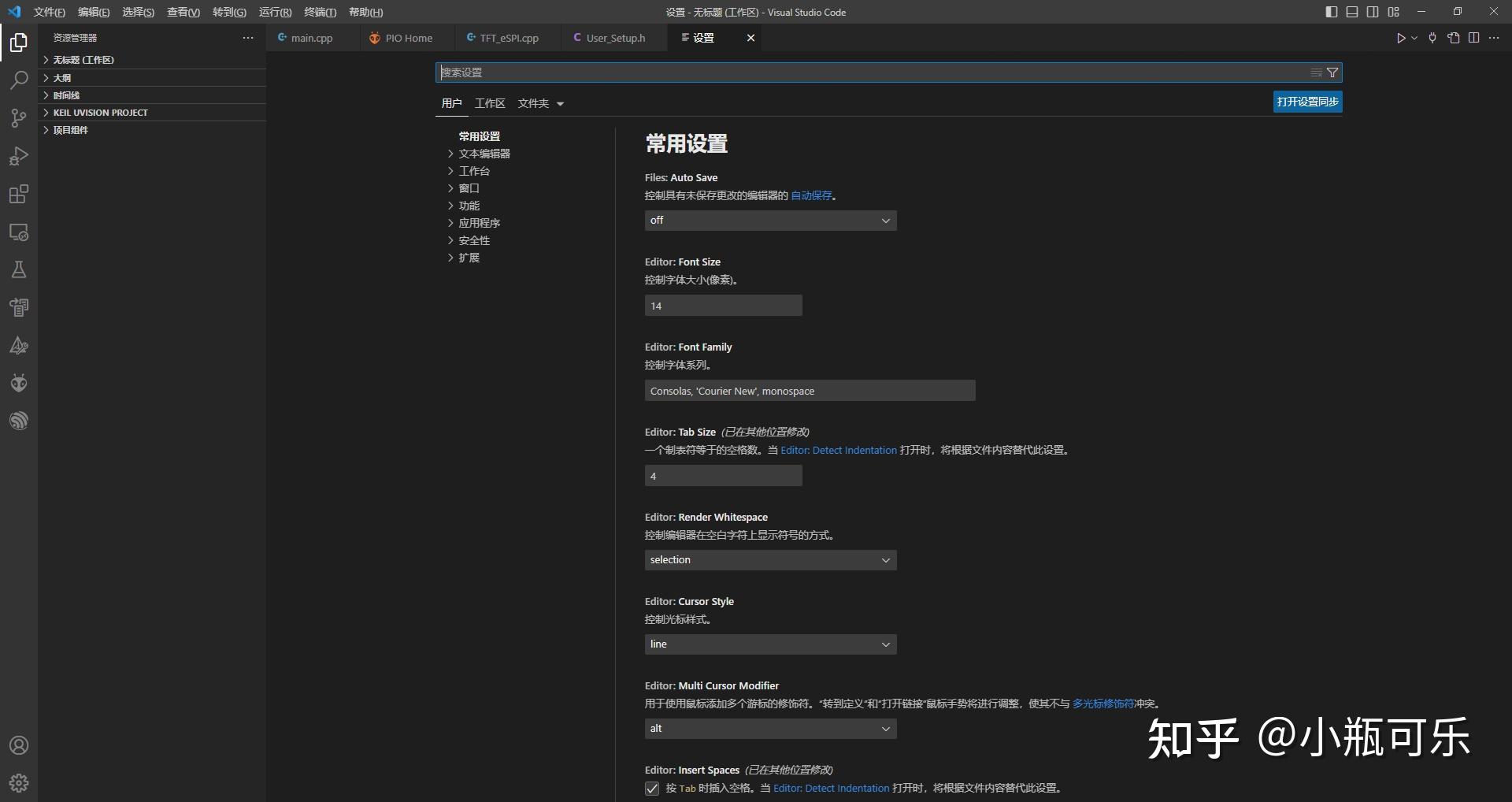Image resolution: width=1512 pixels, height=802 pixels.
Task: Switch to User_Setup.h tab
Action: pos(615,38)
